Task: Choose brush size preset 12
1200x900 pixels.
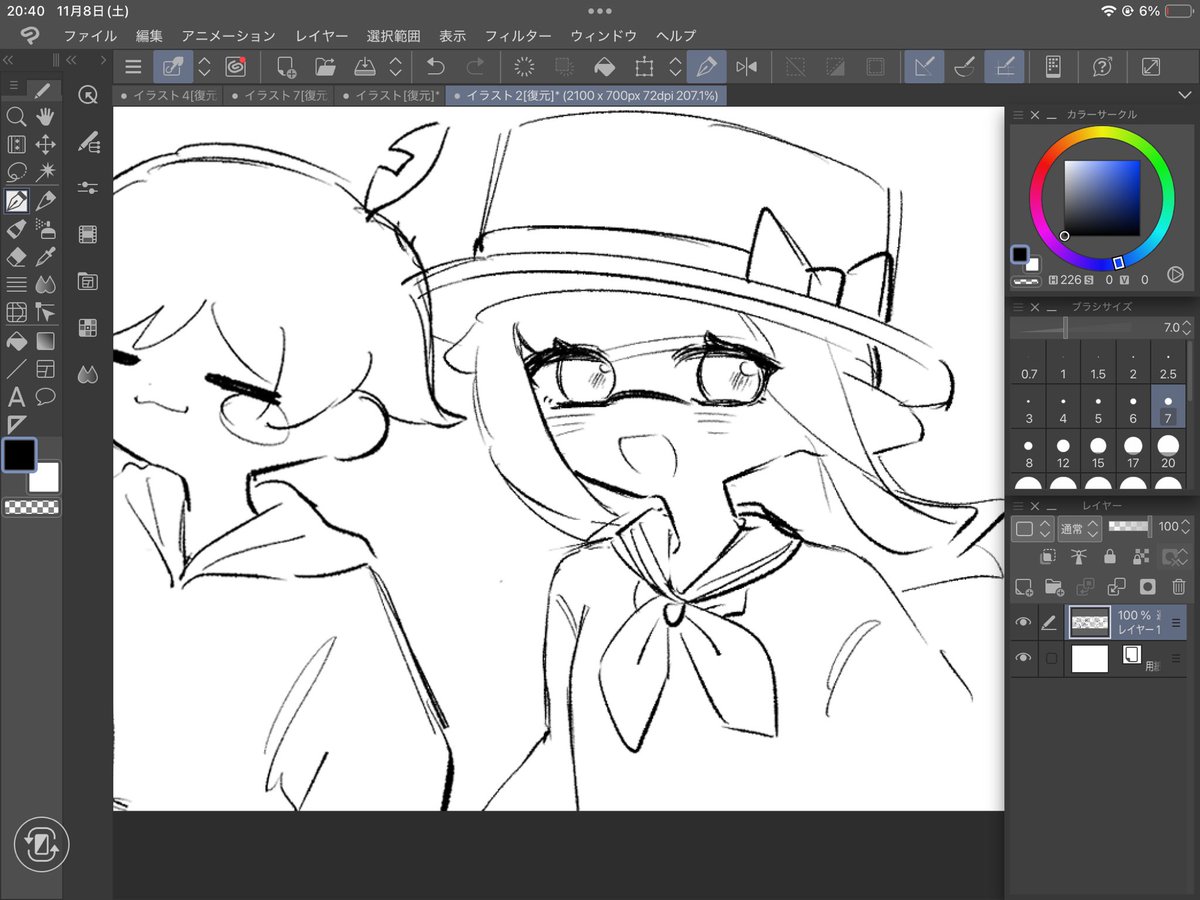Action: [x=1063, y=451]
